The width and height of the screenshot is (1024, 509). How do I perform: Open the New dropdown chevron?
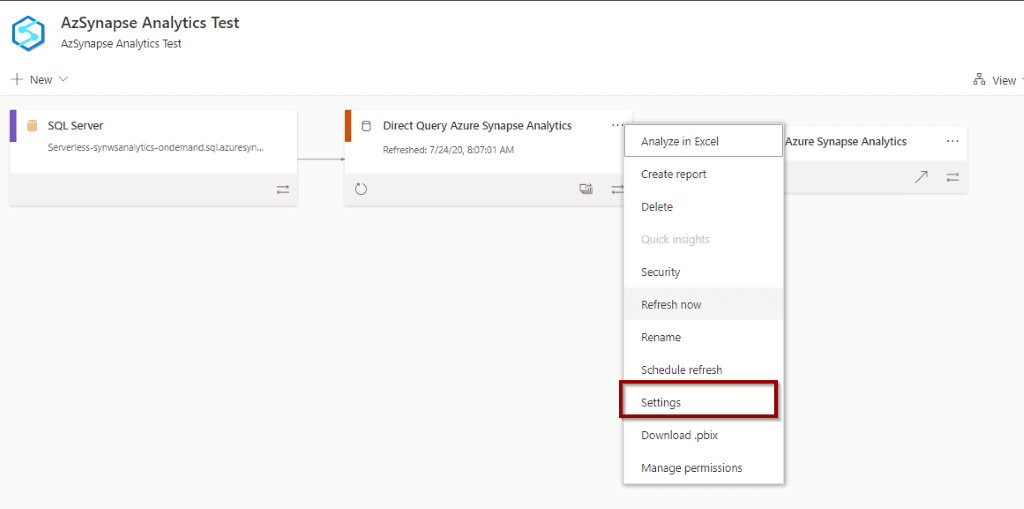coord(63,80)
